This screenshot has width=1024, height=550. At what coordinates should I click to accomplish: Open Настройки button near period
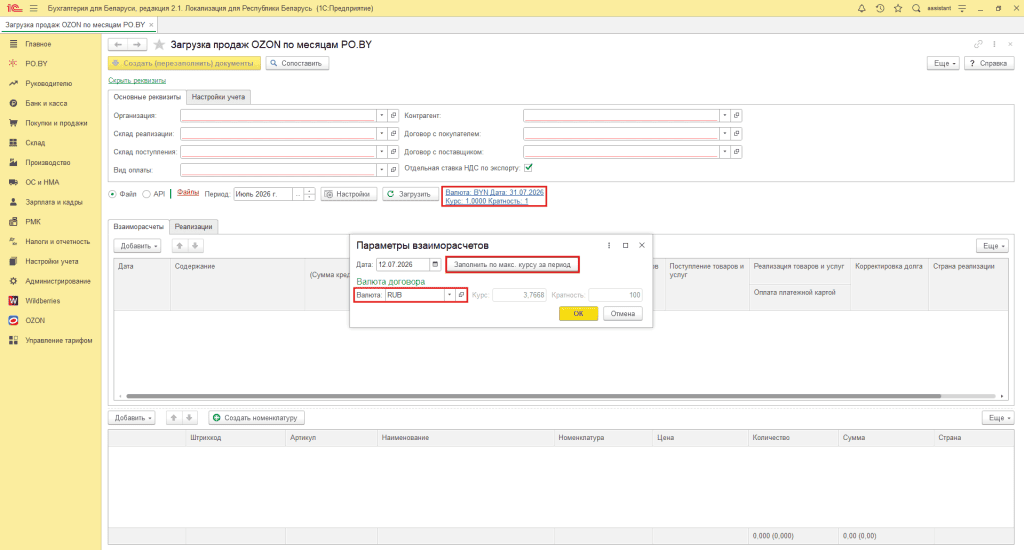[x=349, y=194]
